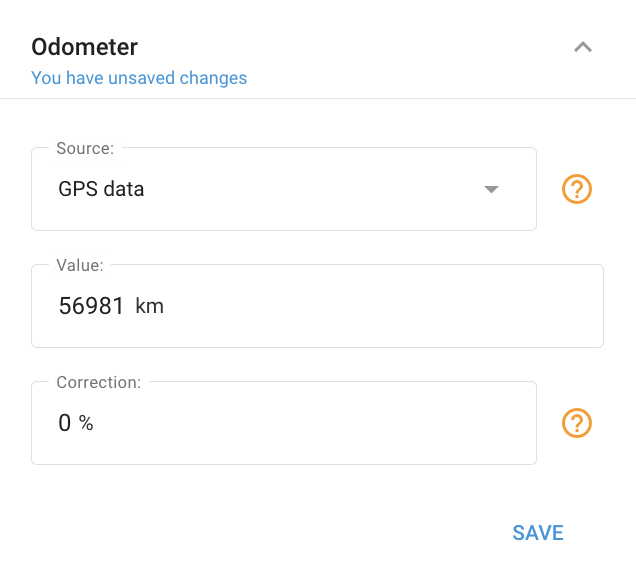The image size is (636, 586).
Task: Open the Source dropdown arrow
Action: pos(491,189)
